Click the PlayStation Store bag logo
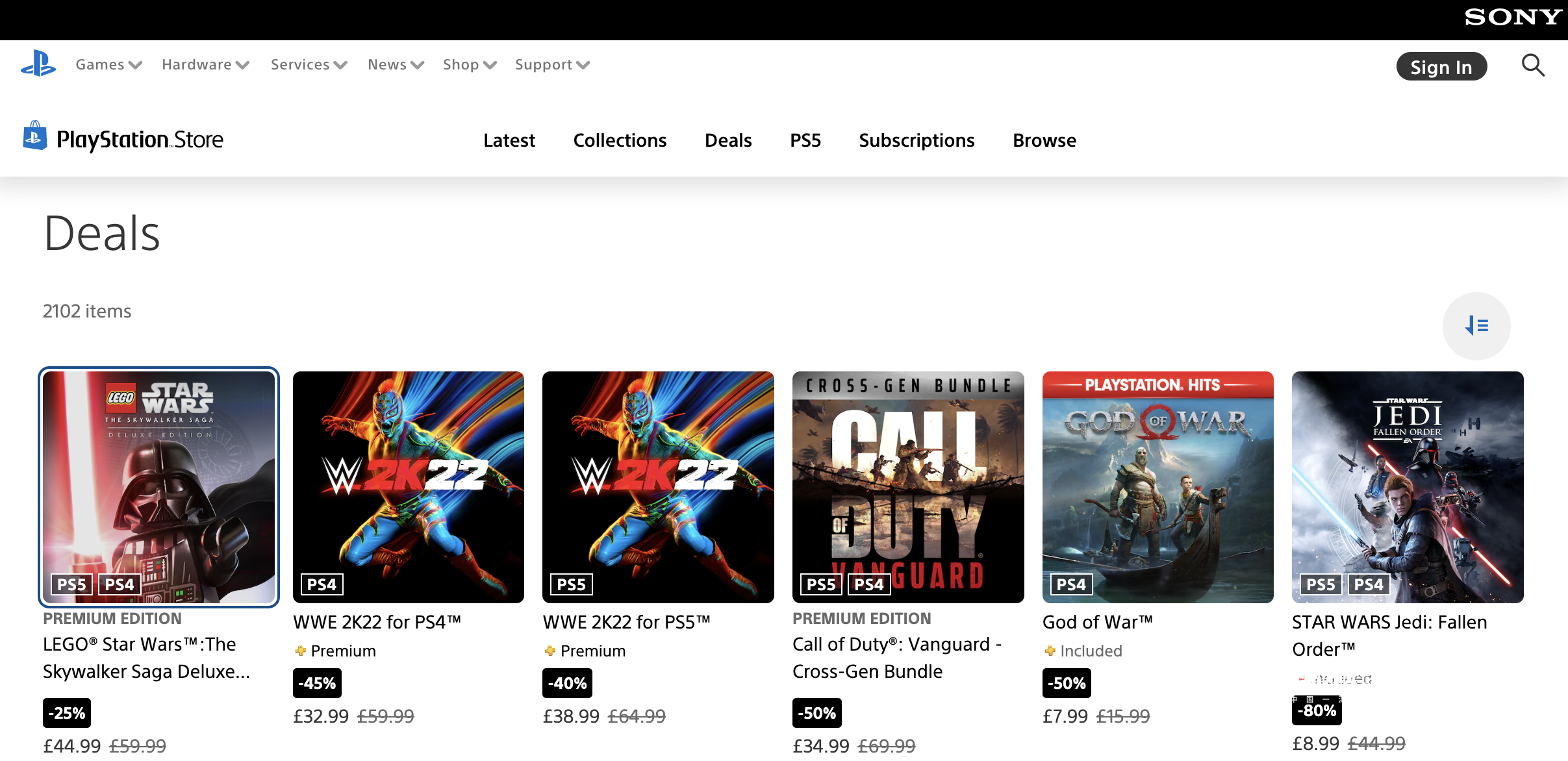1568x761 pixels. (x=34, y=136)
